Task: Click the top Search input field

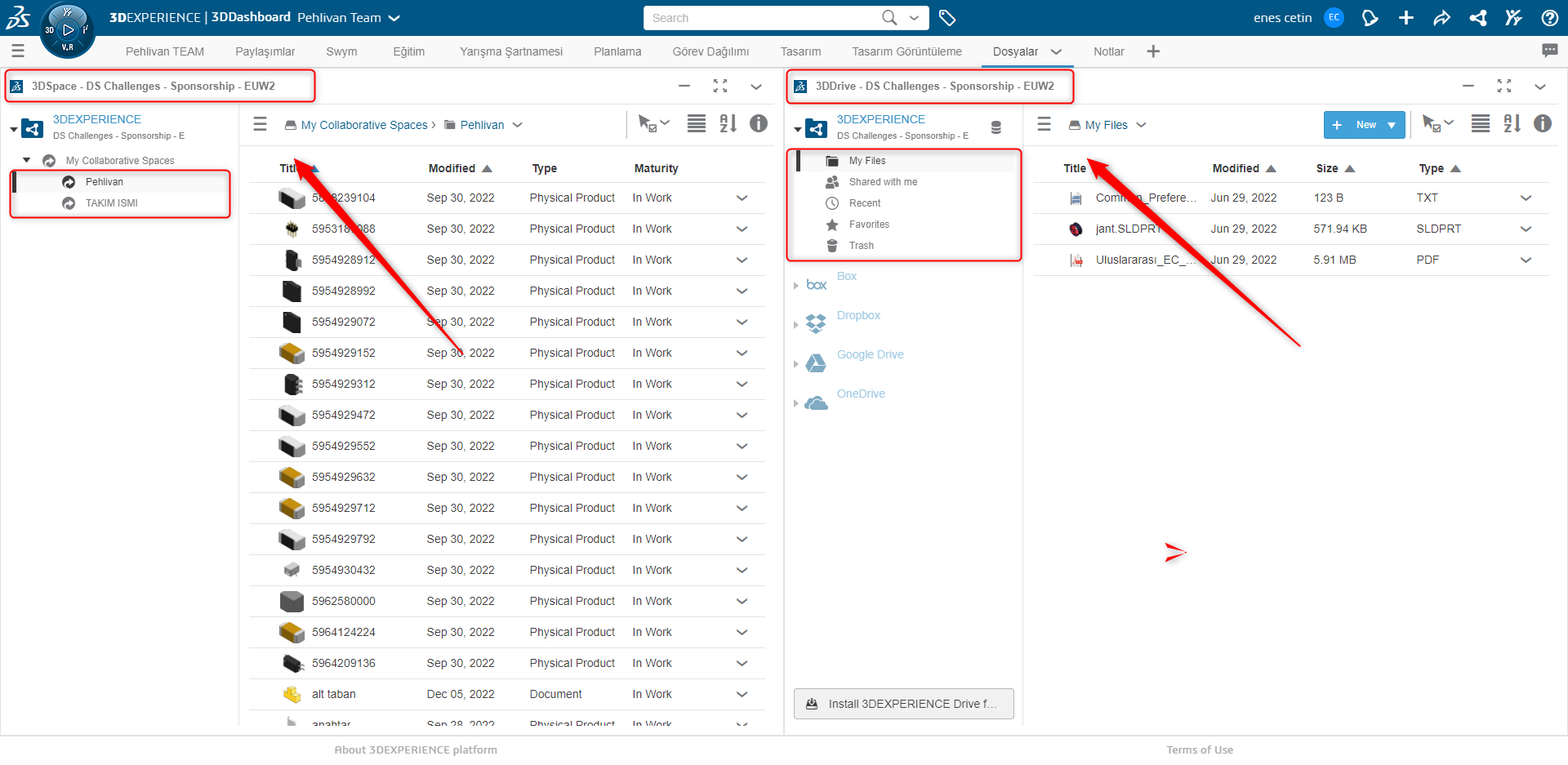Action: click(x=764, y=17)
